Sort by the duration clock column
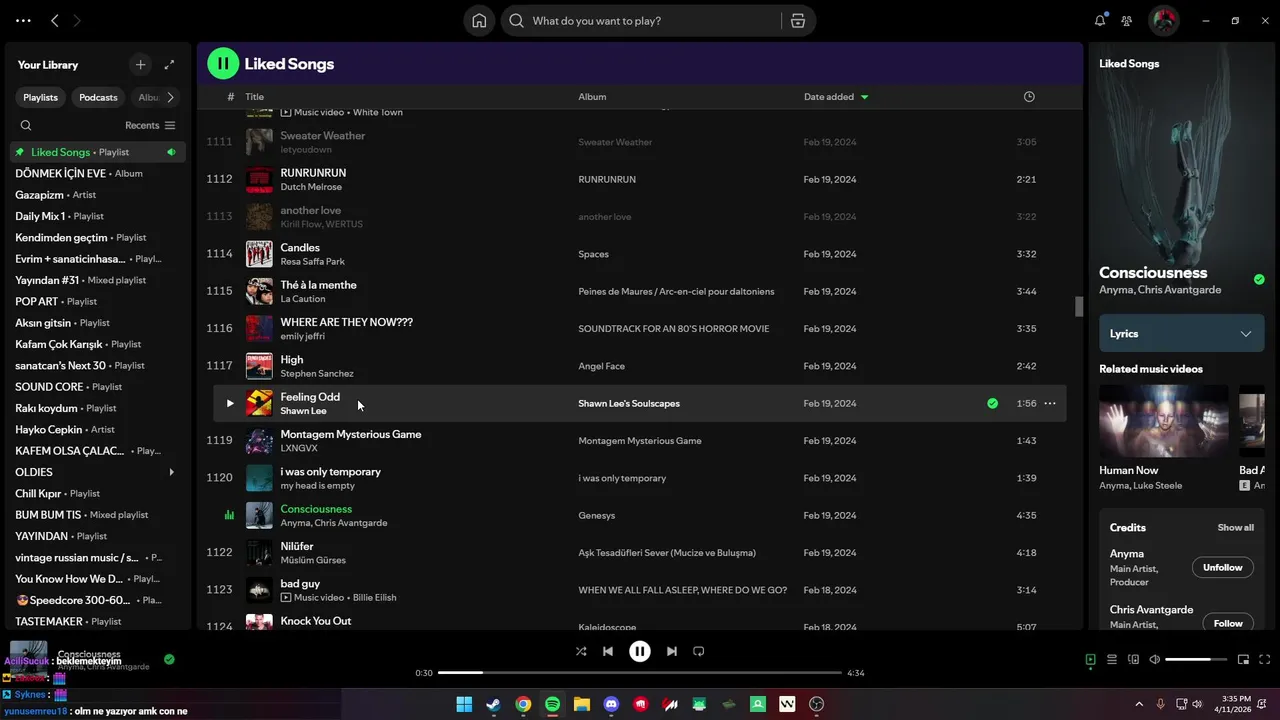 (x=1029, y=97)
